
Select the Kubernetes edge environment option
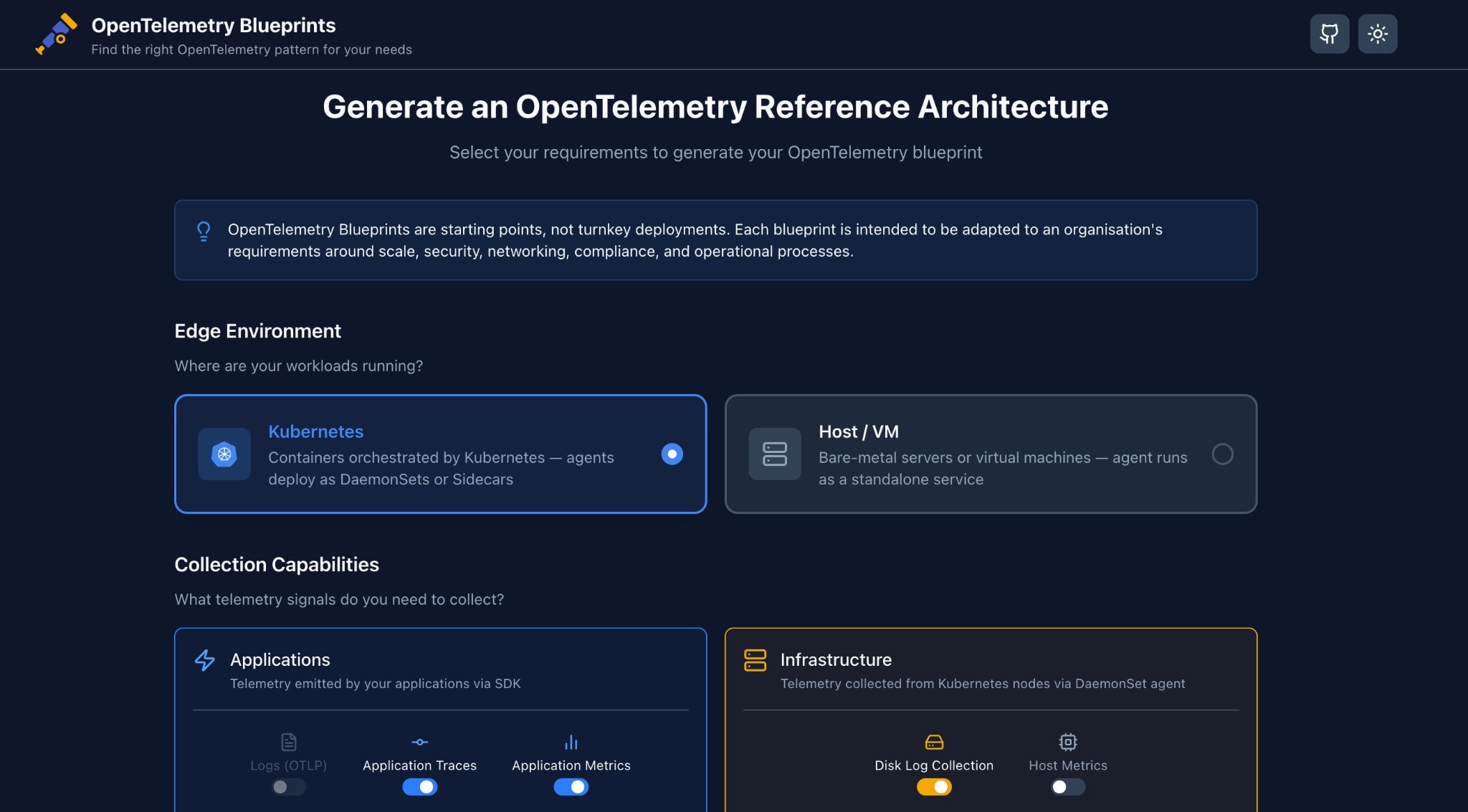[x=440, y=454]
